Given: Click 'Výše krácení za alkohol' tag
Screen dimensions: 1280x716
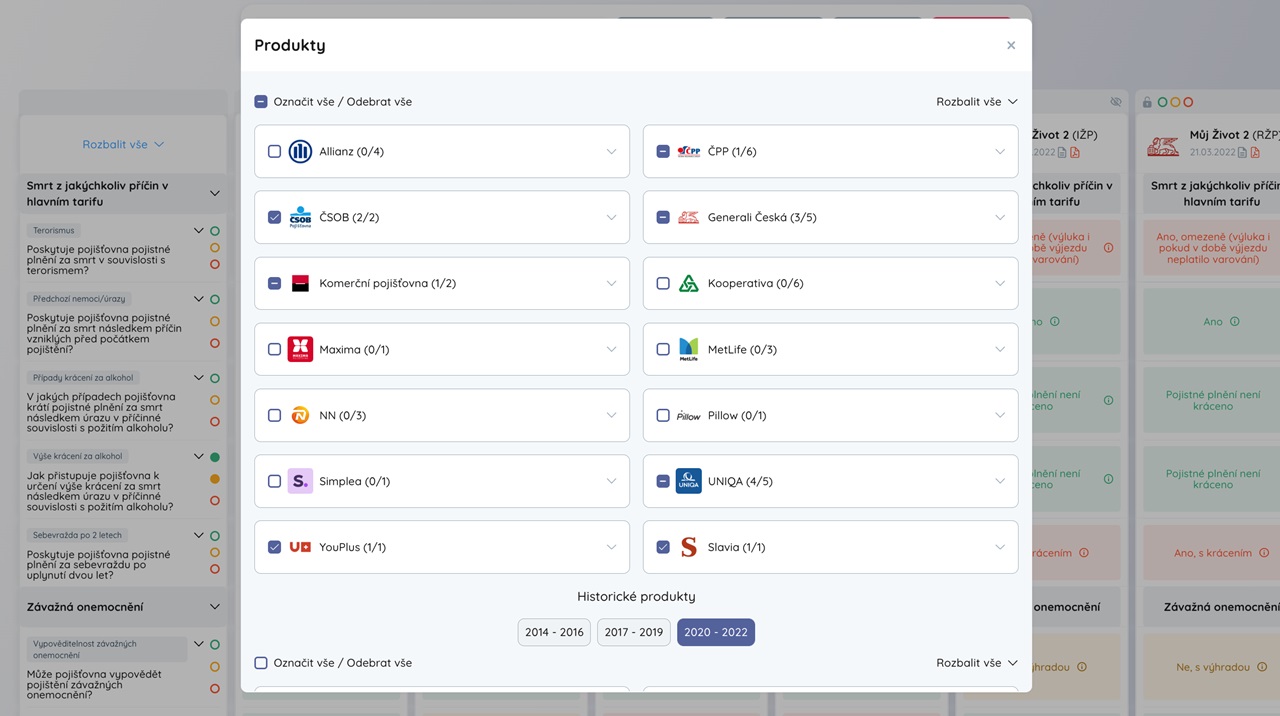Looking at the screenshot, I should 78,456.
